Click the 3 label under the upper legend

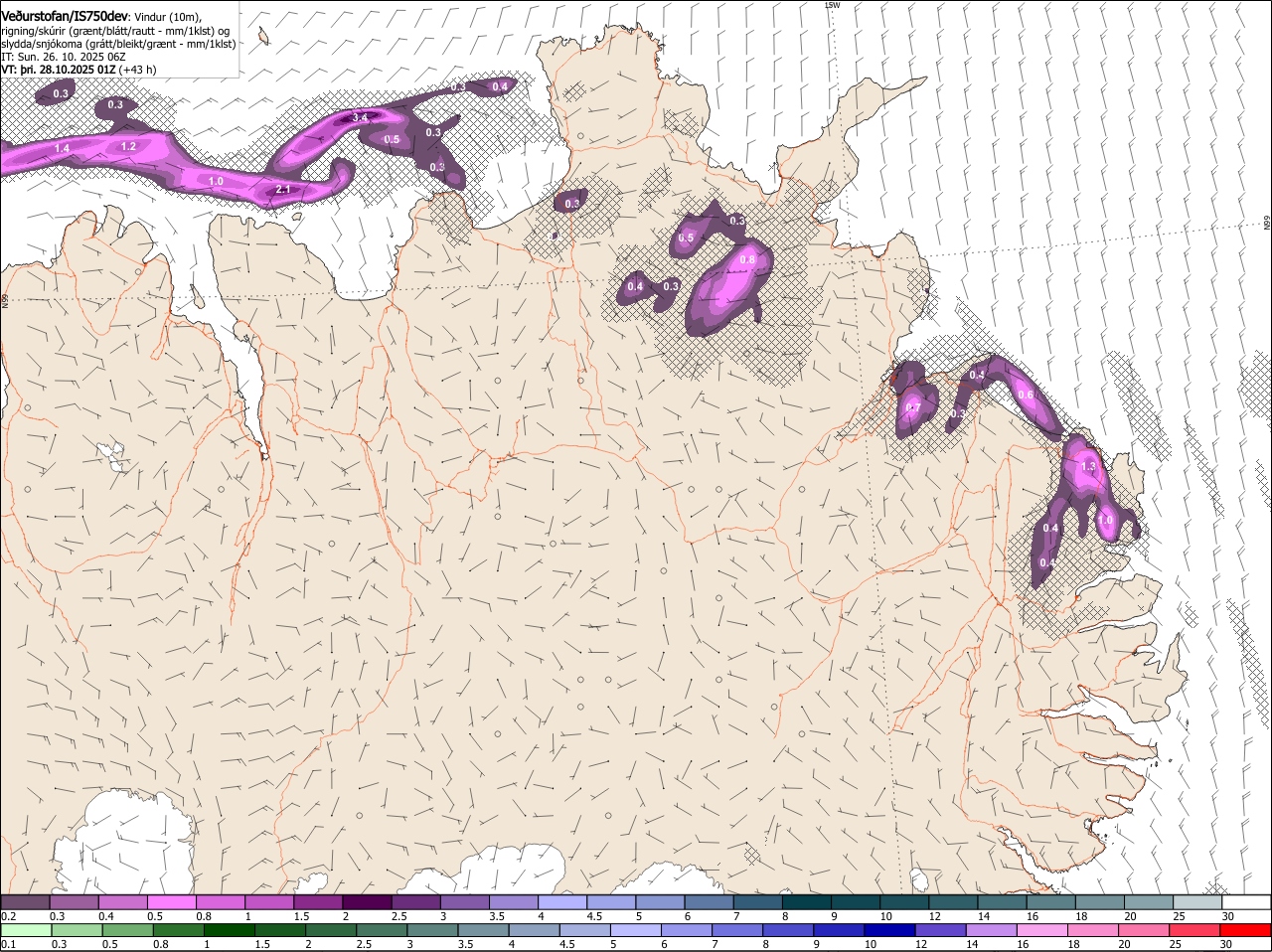441,915
